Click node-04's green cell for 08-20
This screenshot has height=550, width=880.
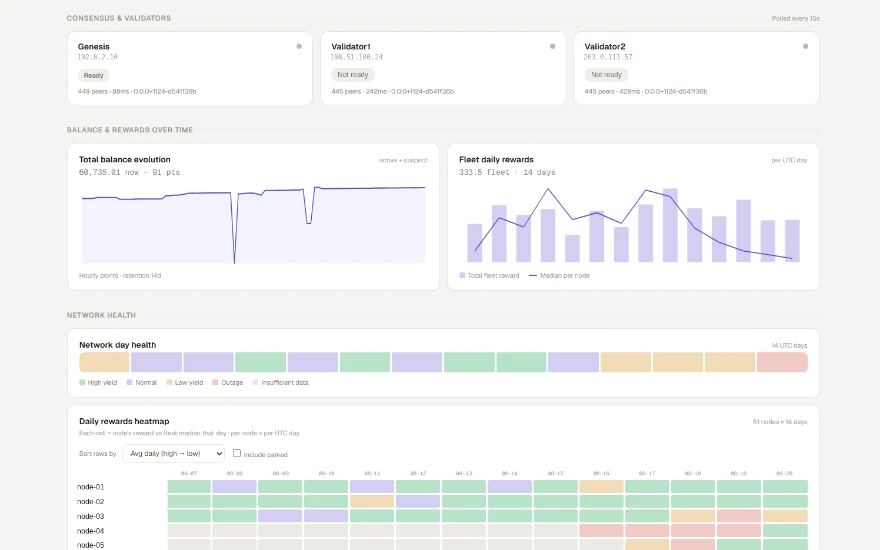point(785,530)
